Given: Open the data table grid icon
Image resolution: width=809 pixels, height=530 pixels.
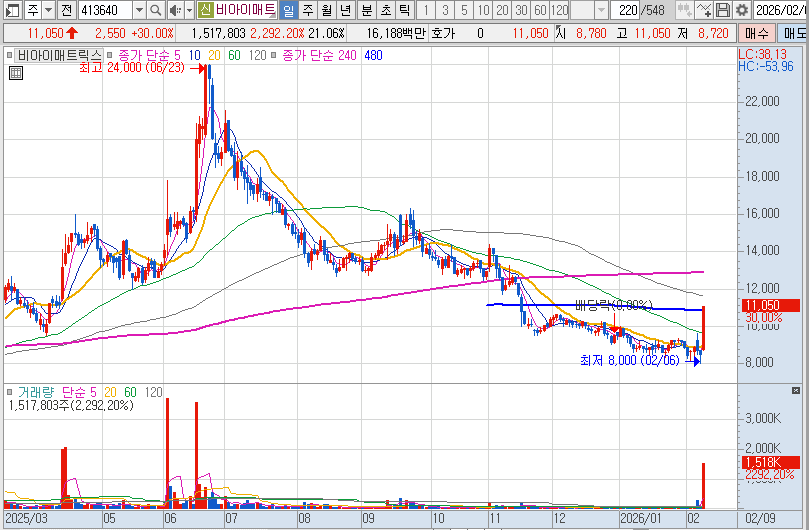Looking at the screenshot, I should [x=15, y=73].
